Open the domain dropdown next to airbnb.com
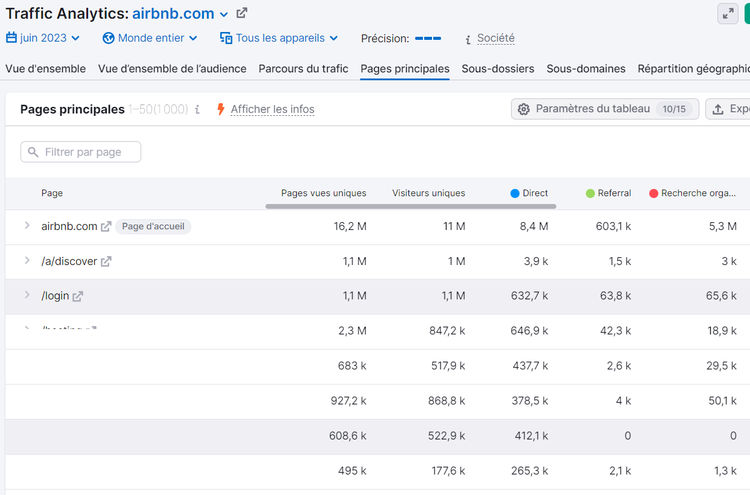750x495 pixels. point(223,14)
